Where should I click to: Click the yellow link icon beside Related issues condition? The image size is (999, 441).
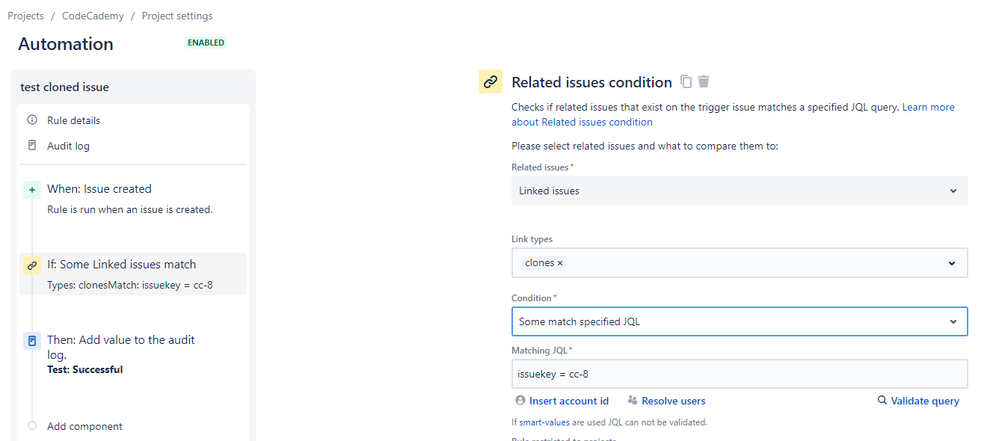(x=491, y=82)
